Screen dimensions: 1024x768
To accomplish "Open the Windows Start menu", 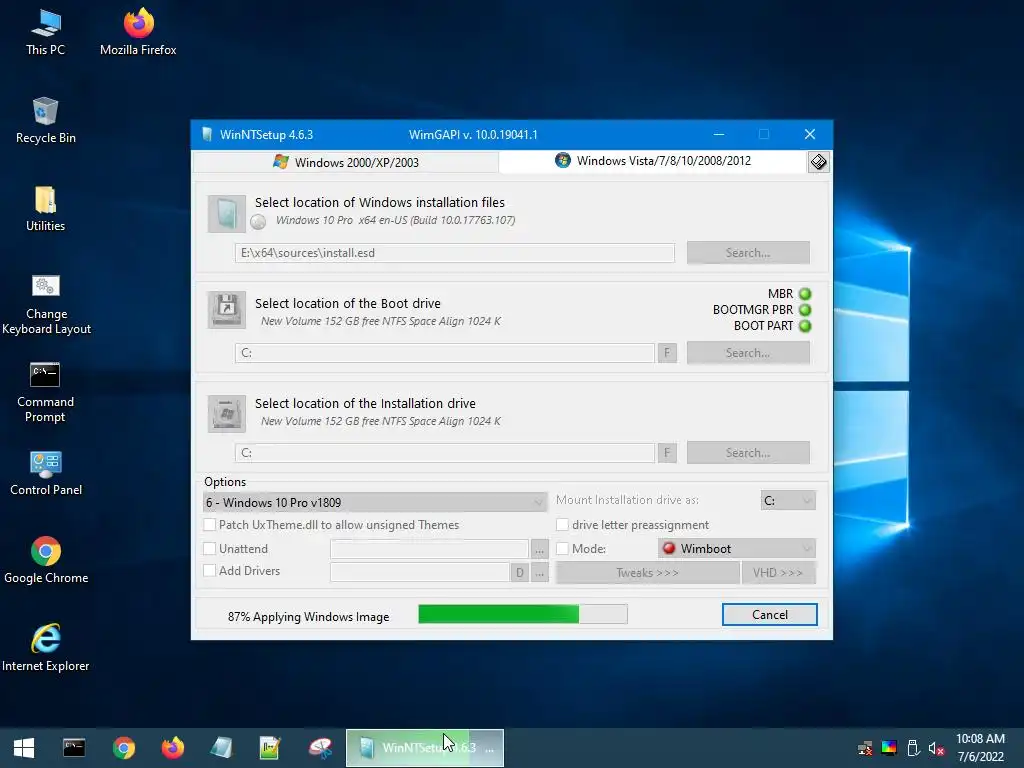I will point(24,748).
